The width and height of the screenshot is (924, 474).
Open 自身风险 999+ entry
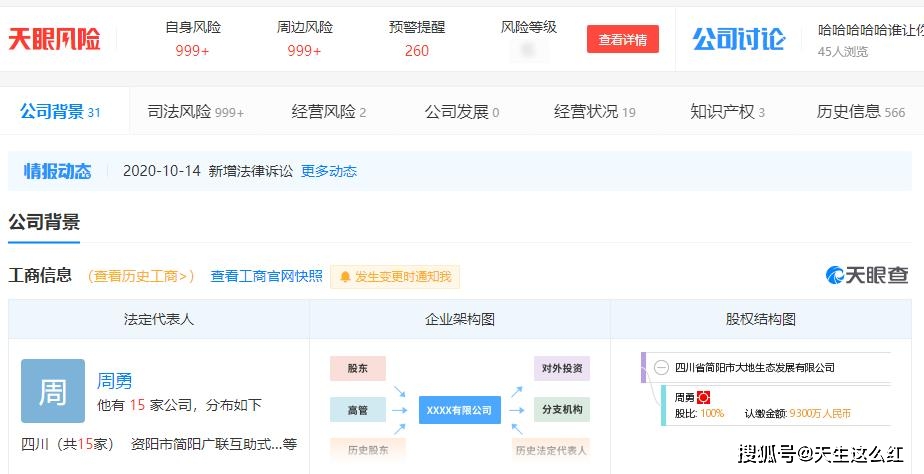pyautogui.click(x=192, y=39)
